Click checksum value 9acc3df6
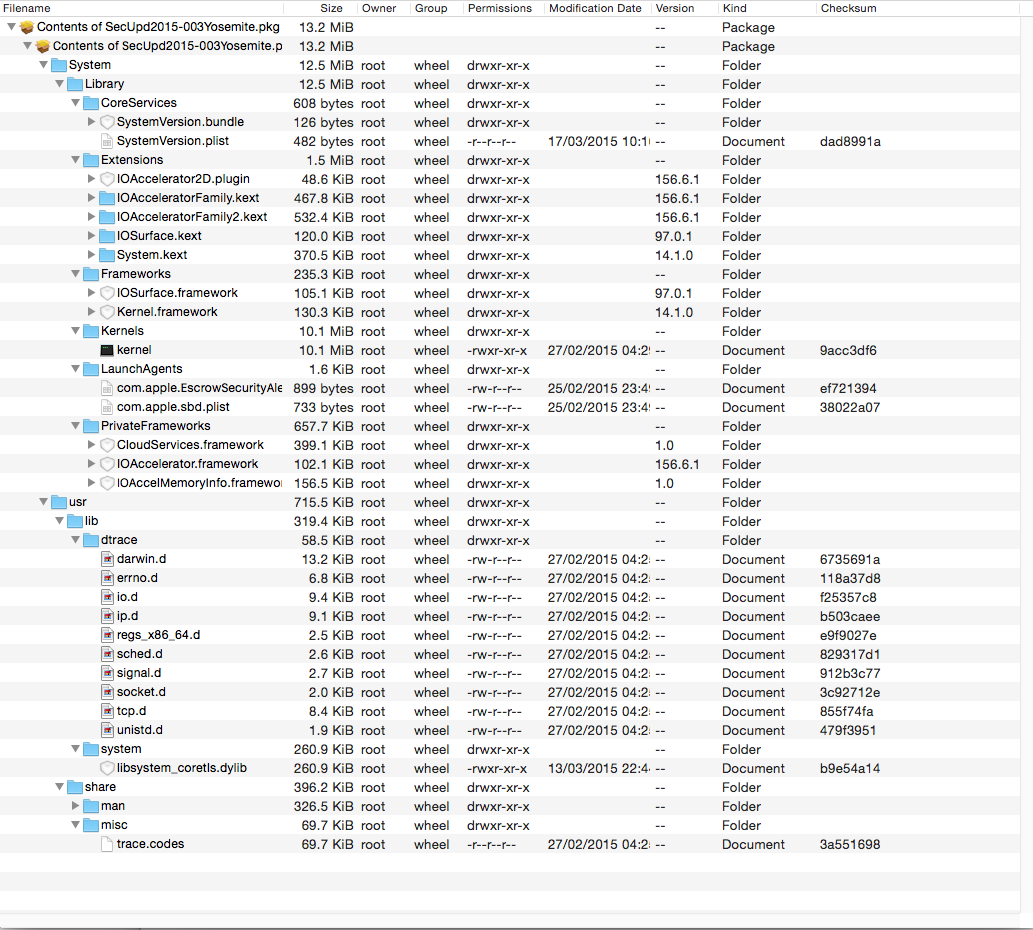 [848, 350]
